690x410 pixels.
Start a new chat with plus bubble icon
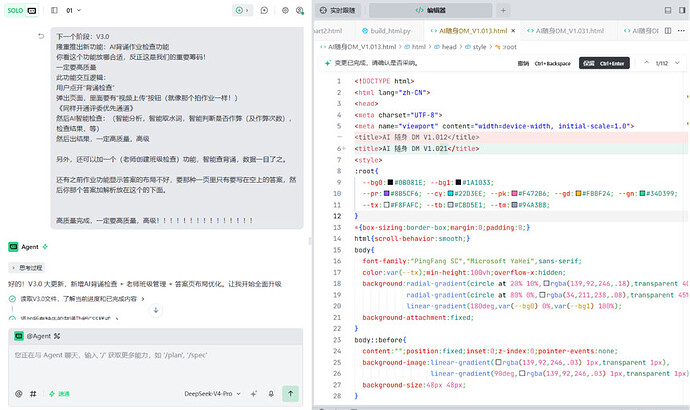point(264,10)
